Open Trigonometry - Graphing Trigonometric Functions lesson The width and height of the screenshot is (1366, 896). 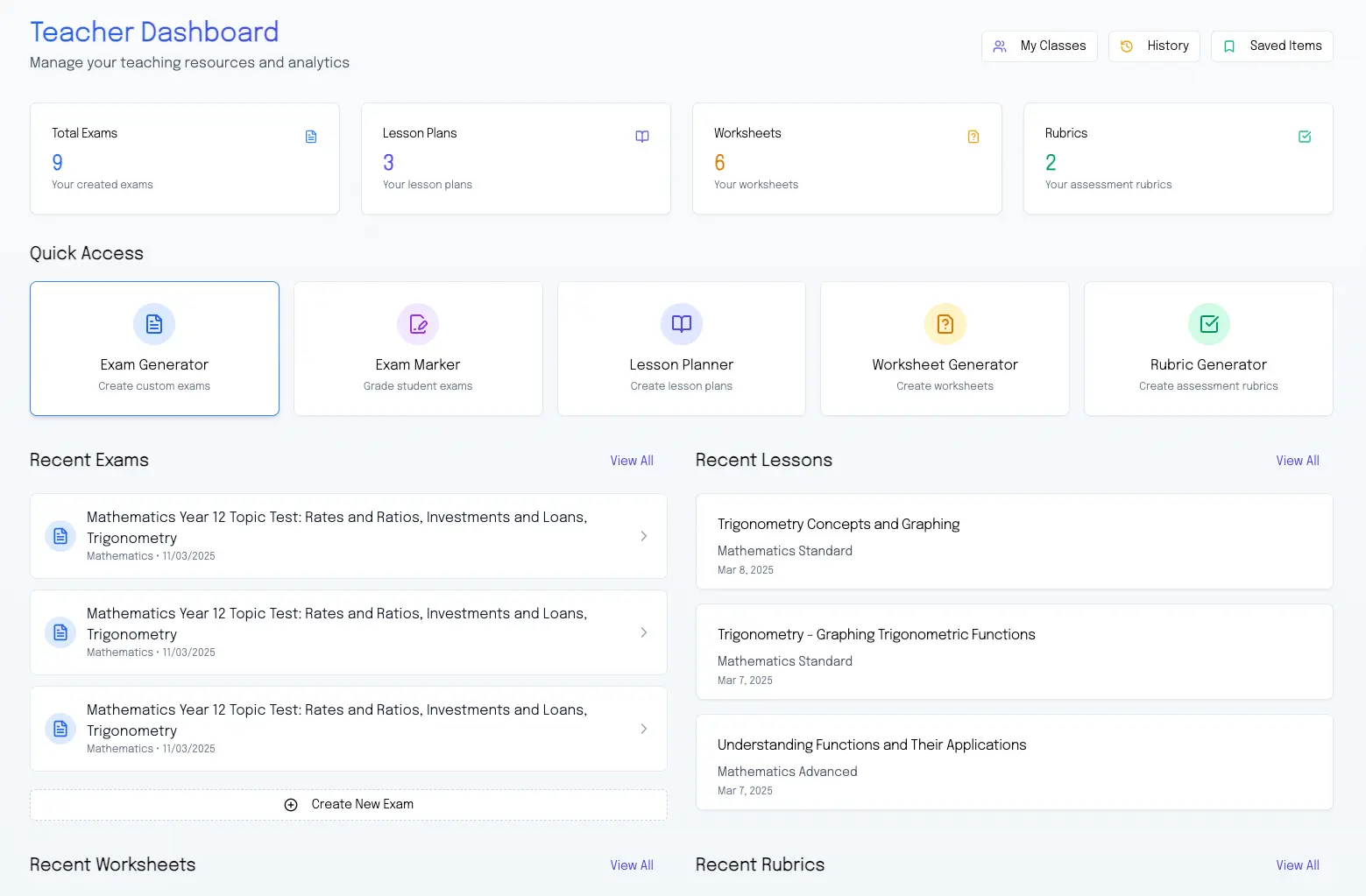point(1015,652)
